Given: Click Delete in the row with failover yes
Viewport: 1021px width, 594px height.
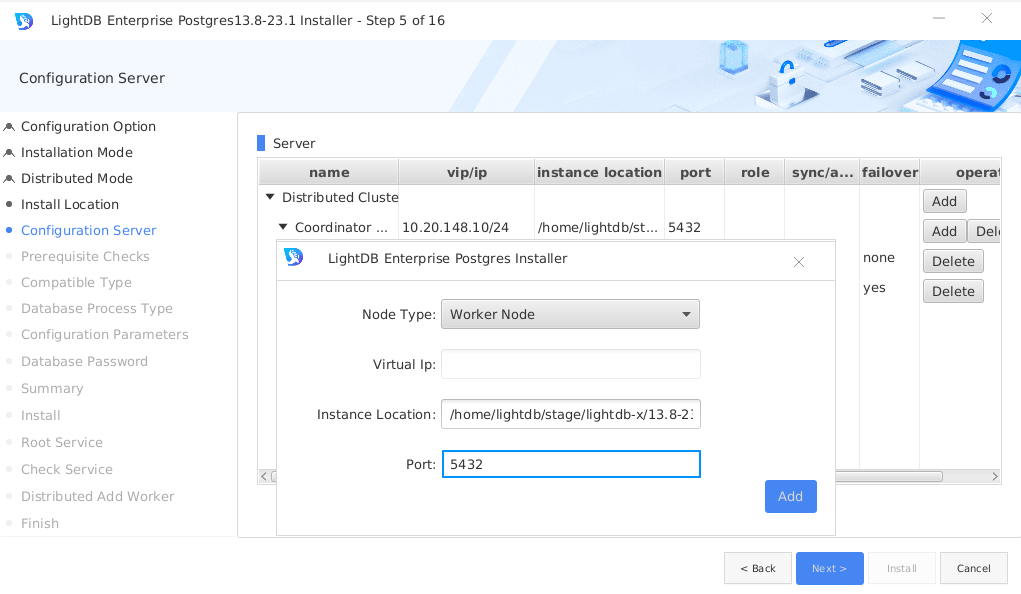Looking at the screenshot, I should 953,291.
